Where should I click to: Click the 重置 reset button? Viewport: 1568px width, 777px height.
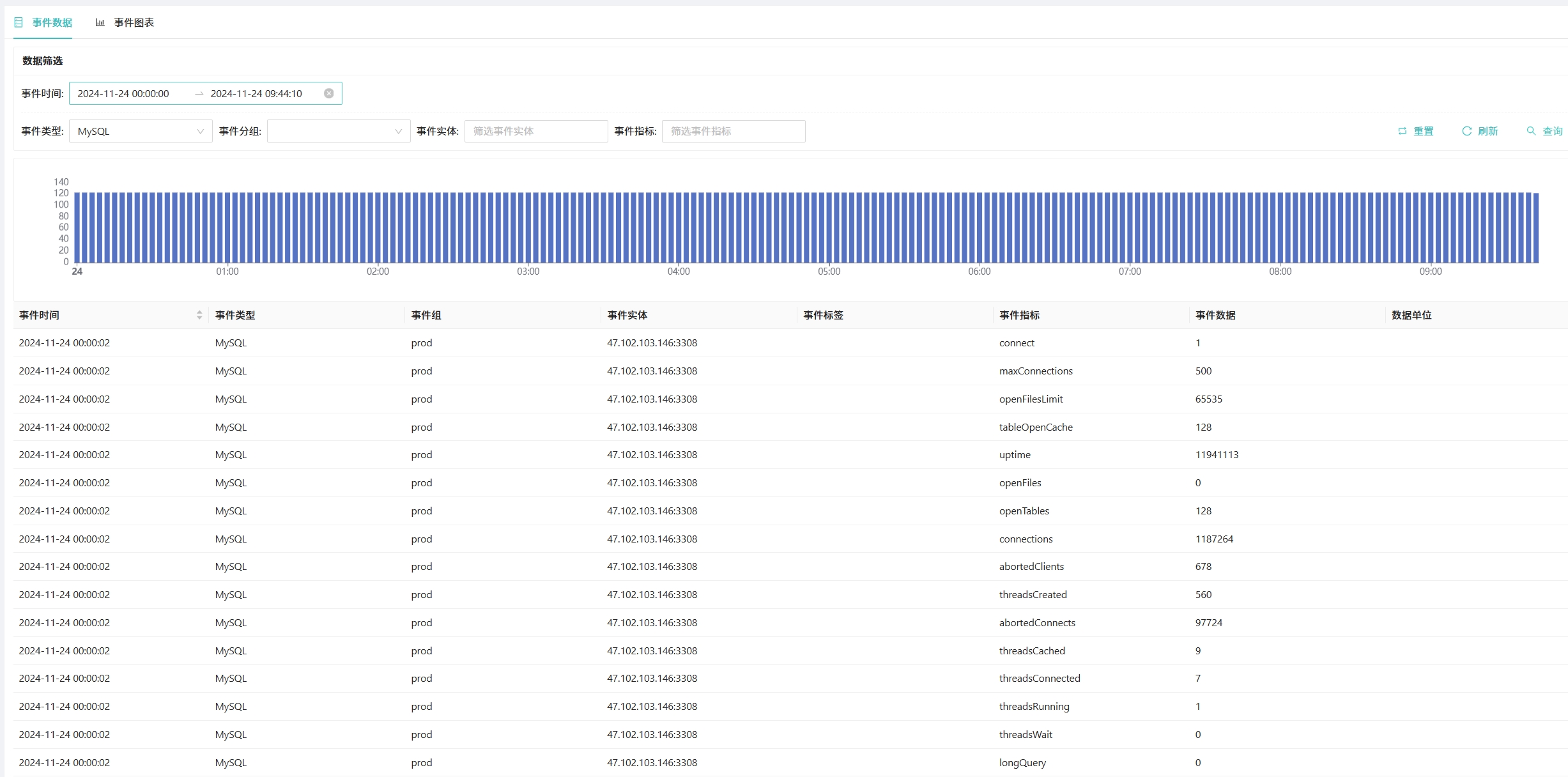[1416, 131]
